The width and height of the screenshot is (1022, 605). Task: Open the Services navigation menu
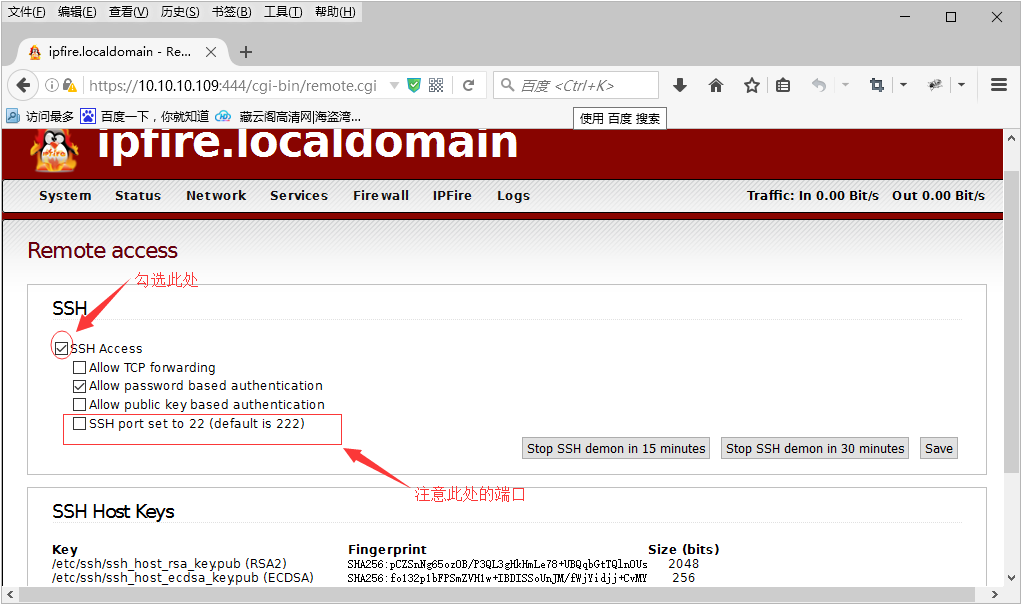[299, 196]
